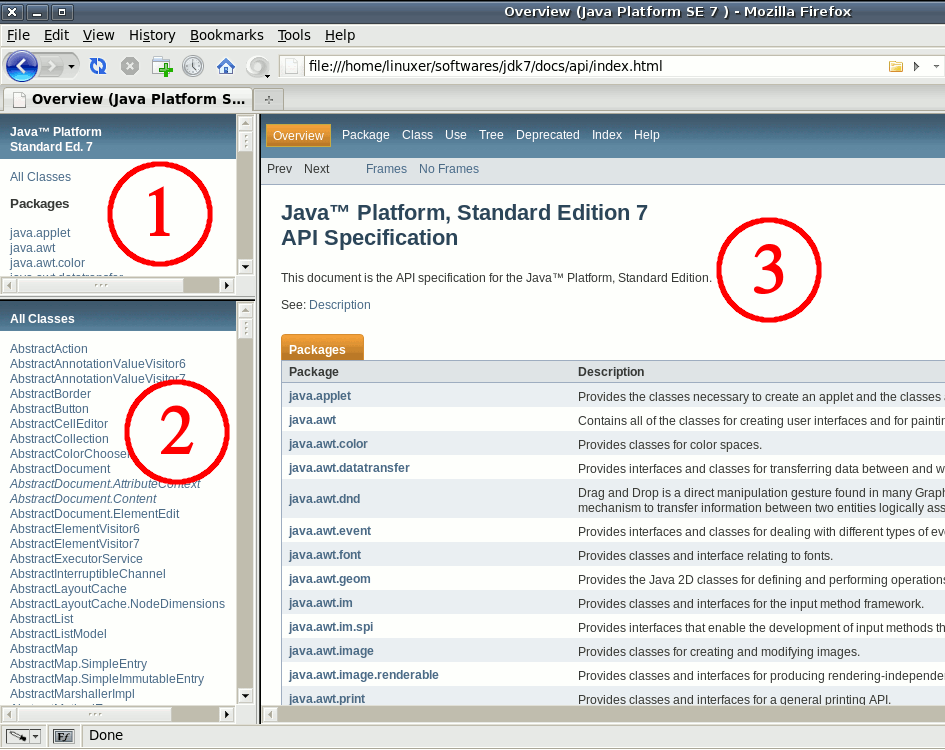This screenshot has height=750, width=945.
Task: Click the F/ script icon in status bar
Action: coord(63,736)
